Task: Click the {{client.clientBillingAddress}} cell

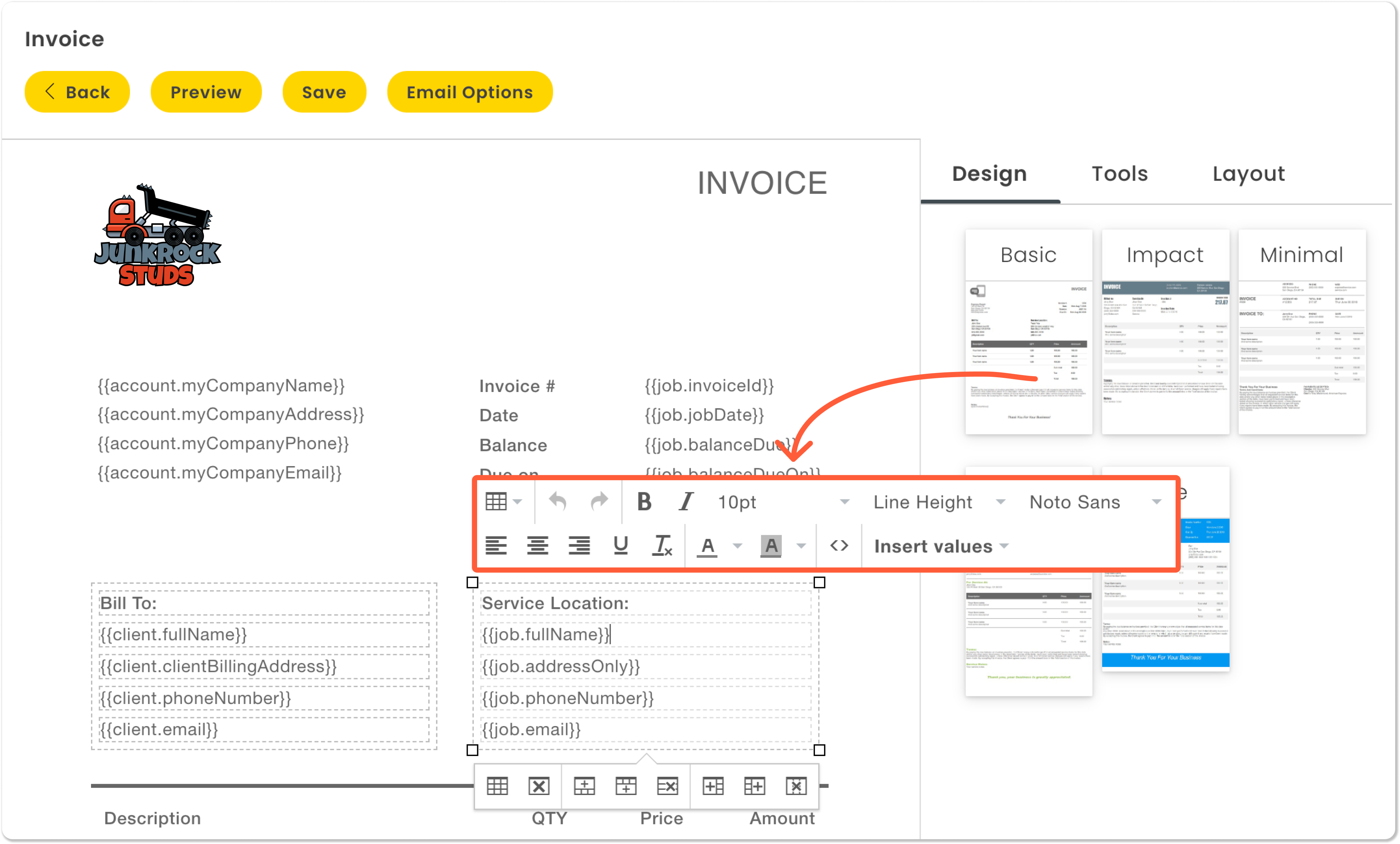Action: [264, 666]
